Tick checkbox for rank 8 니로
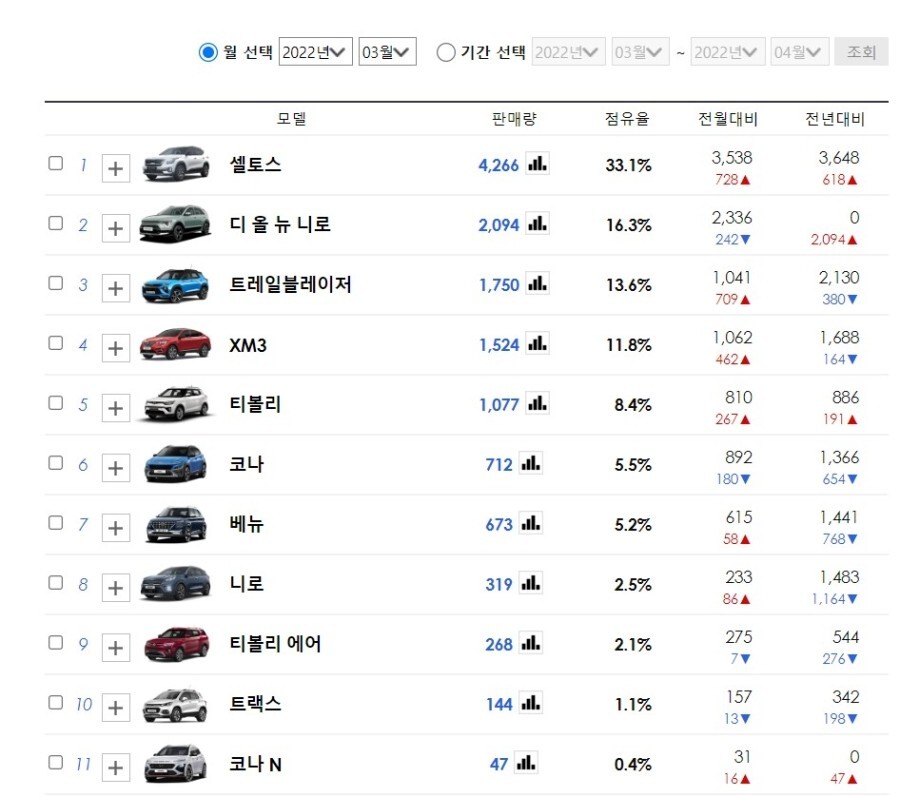 56,582
